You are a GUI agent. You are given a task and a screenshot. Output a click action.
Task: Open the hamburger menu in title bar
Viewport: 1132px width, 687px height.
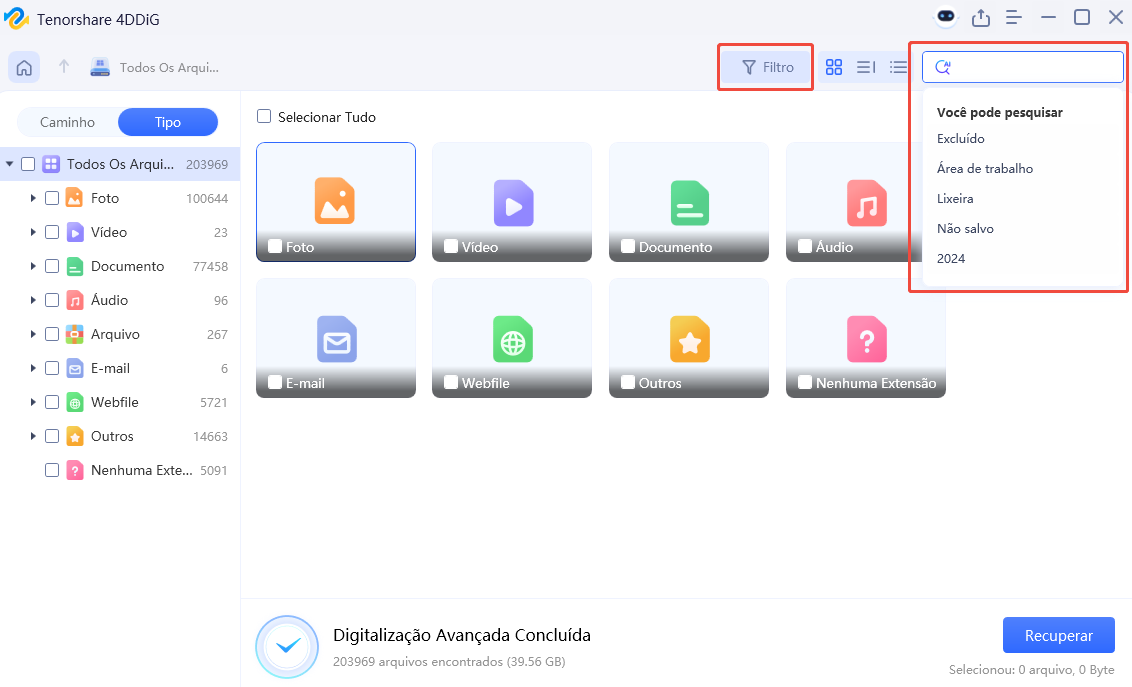point(1014,17)
